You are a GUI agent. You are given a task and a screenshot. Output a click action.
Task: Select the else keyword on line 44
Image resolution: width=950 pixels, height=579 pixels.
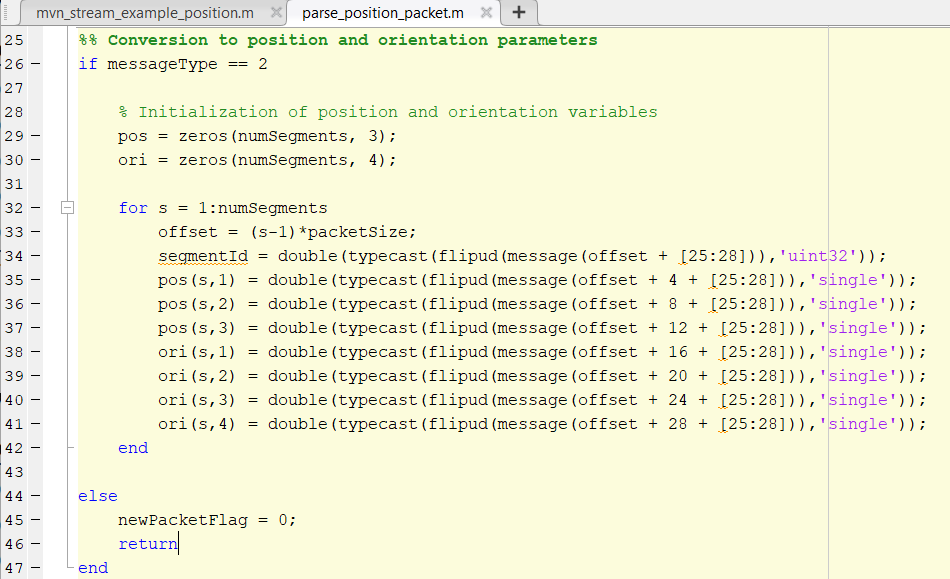click(x=97, y=495)
